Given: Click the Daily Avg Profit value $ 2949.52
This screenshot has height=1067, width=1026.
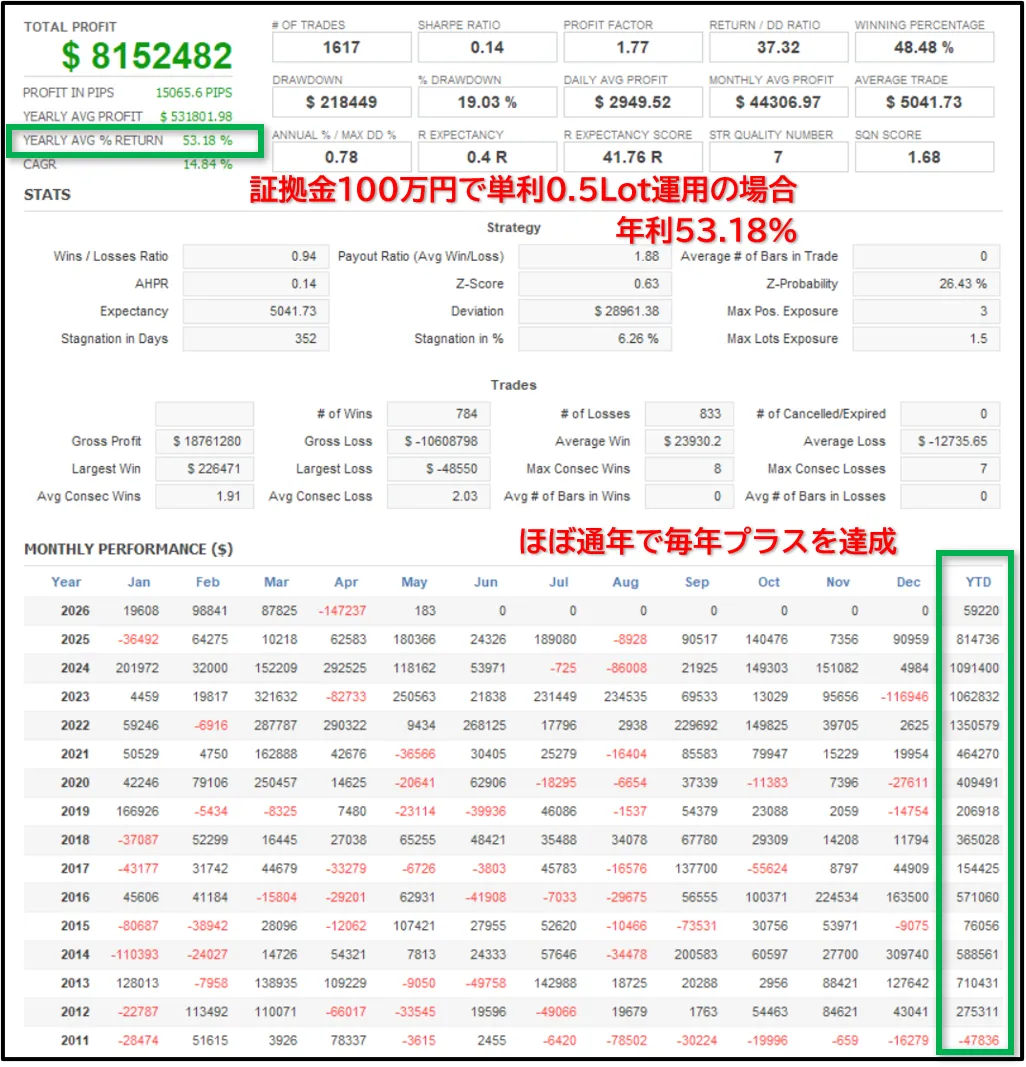Looking at the screenshot, I should tap(633, 102).
